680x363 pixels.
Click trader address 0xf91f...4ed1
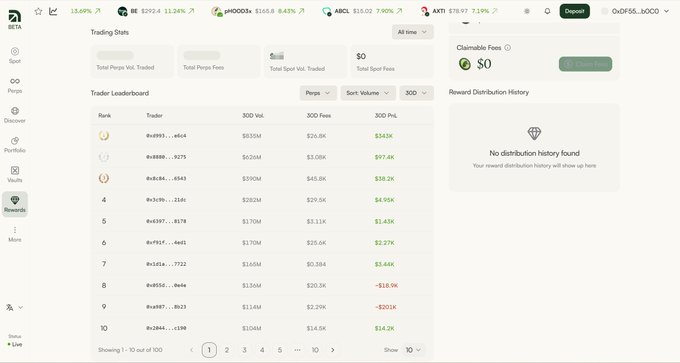click(x=166, y=242)
